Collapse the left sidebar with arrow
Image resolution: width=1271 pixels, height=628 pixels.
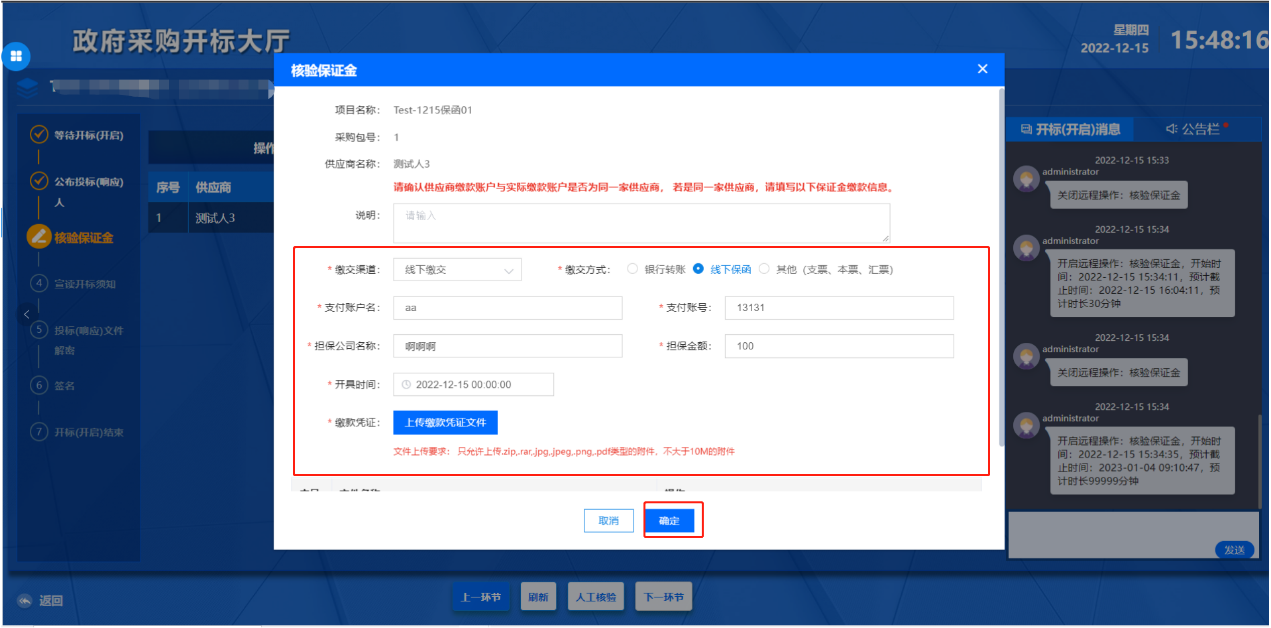[26, 314]
